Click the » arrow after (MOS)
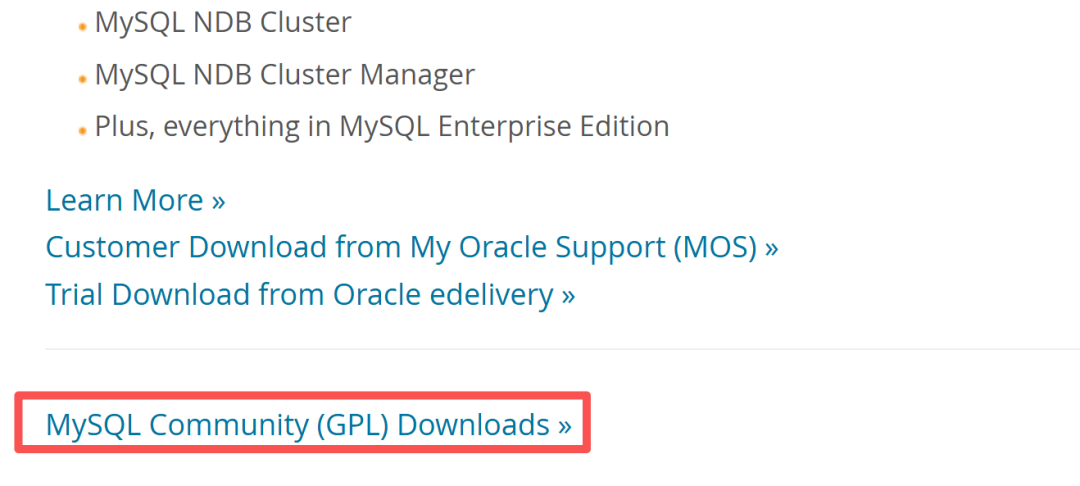 (x=771, y=248)
